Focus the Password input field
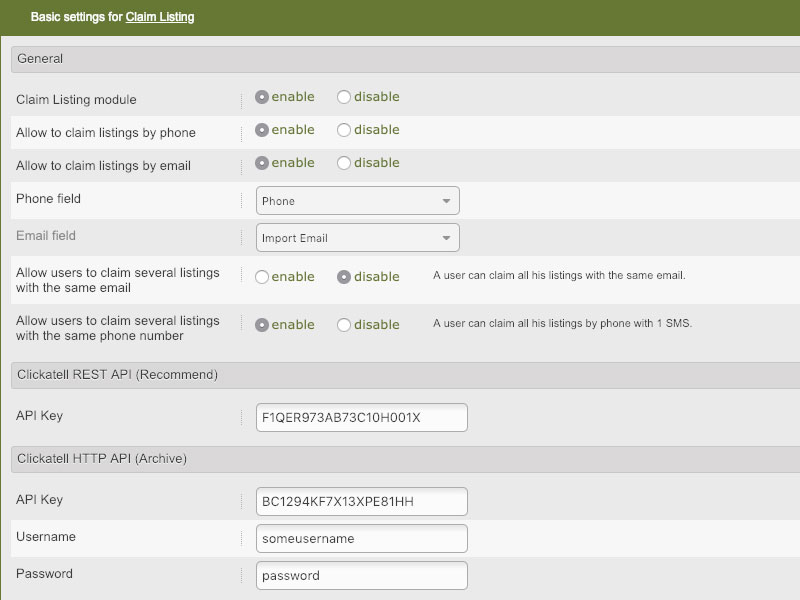The image size is (800, 600). coord(361,576)
